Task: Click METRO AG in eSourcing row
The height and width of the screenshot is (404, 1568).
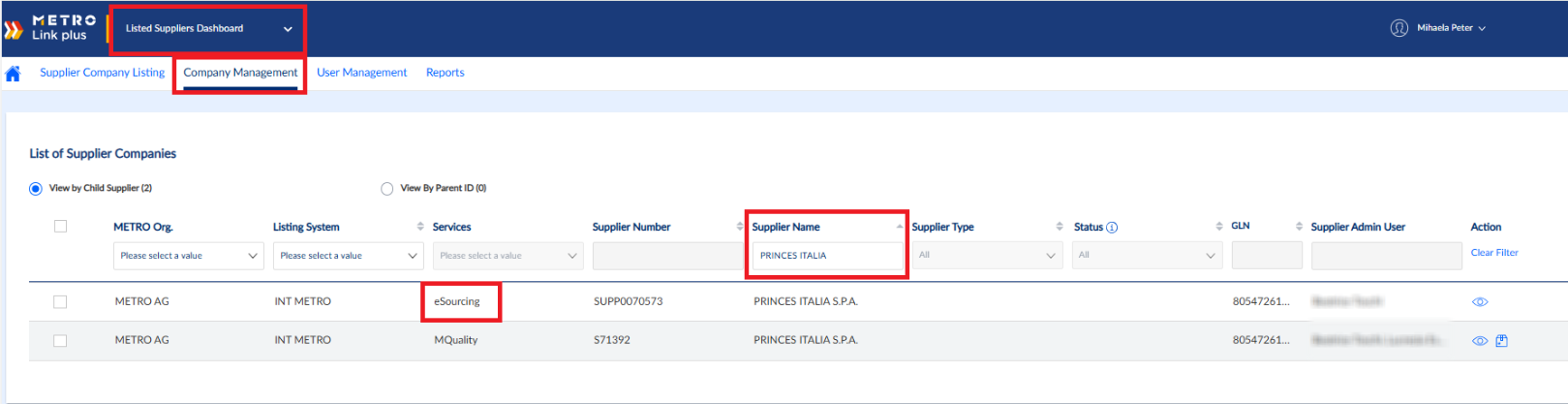Action: [x=141, y=302]
